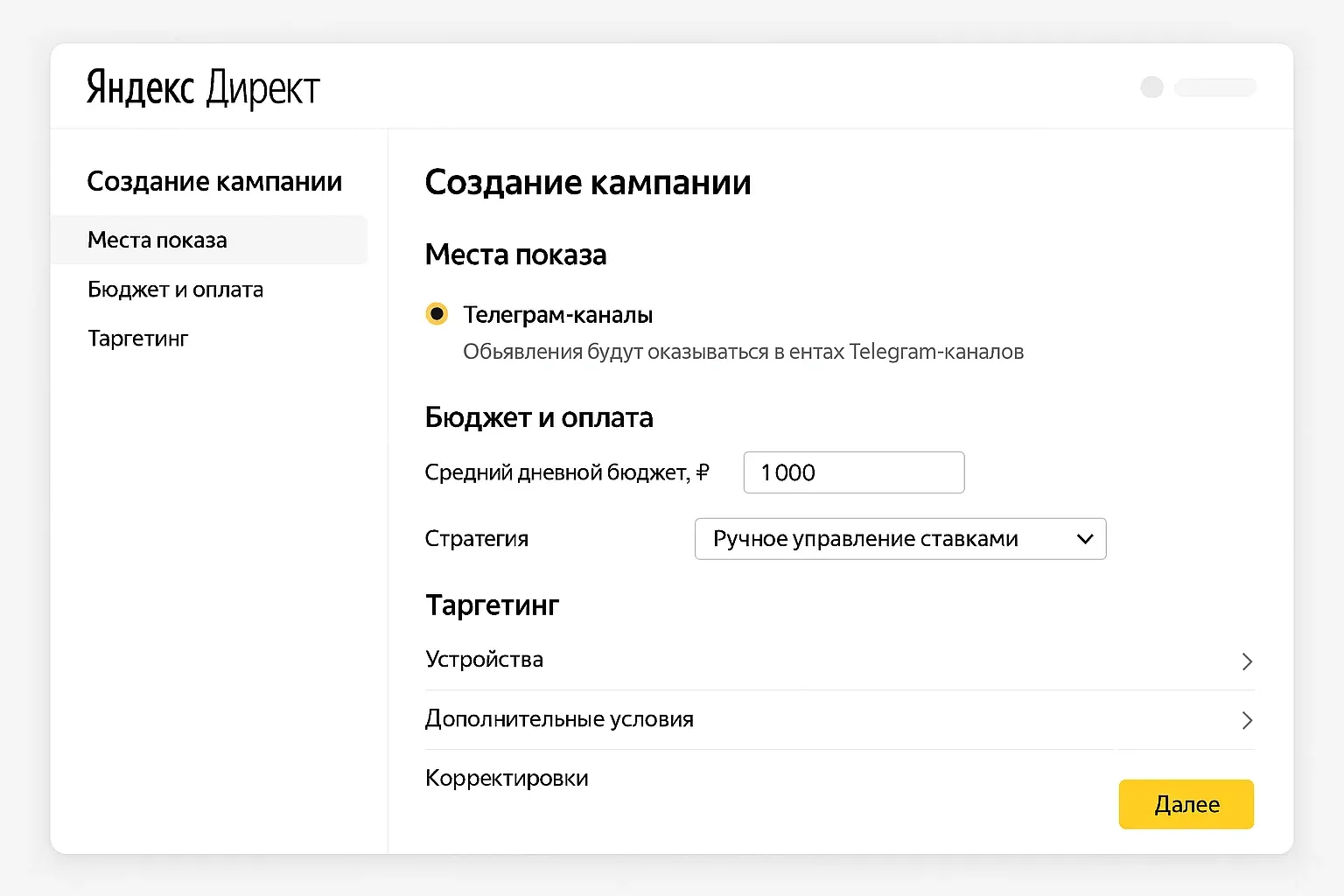
Task: Open the Стратегия dropdown
Action: (x=899, y=539)
